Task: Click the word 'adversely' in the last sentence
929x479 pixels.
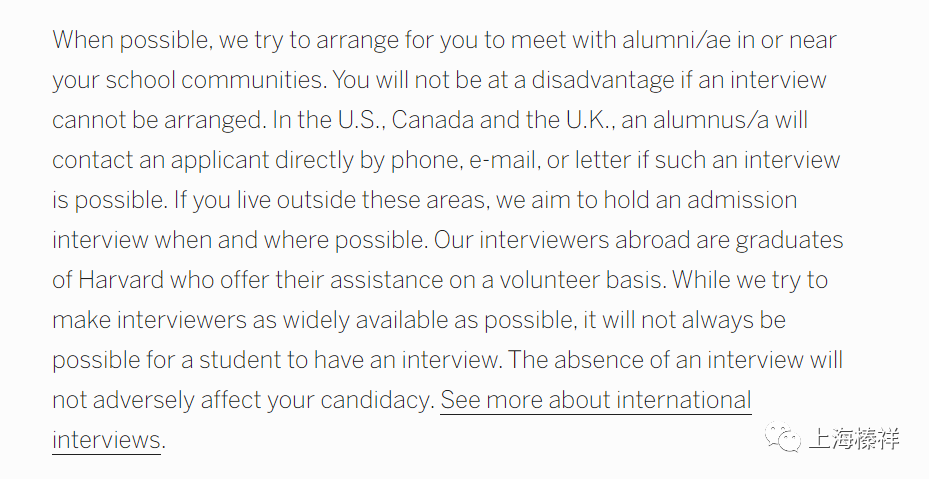Action: (144, 401)
